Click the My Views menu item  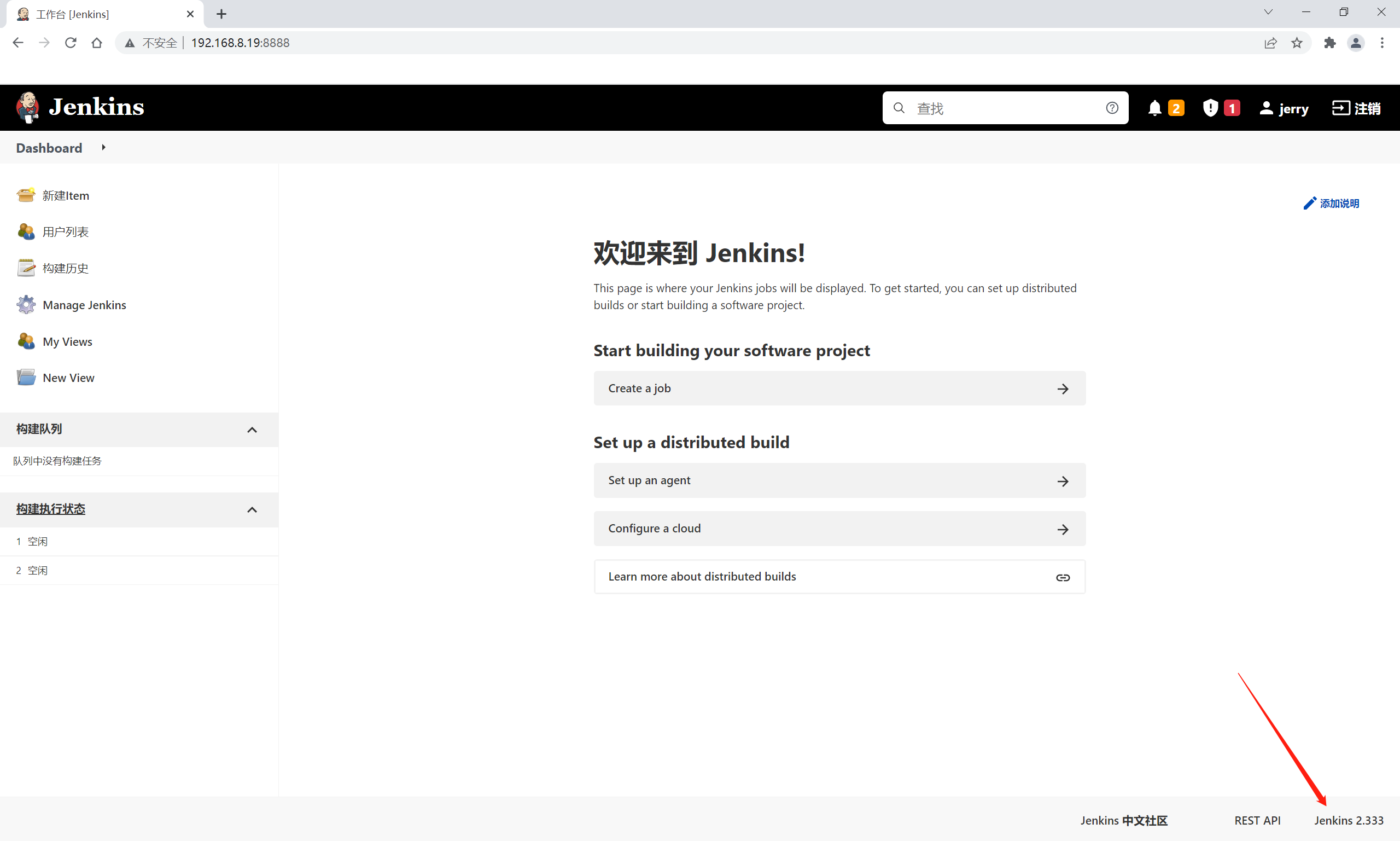[x=66, y=341]
